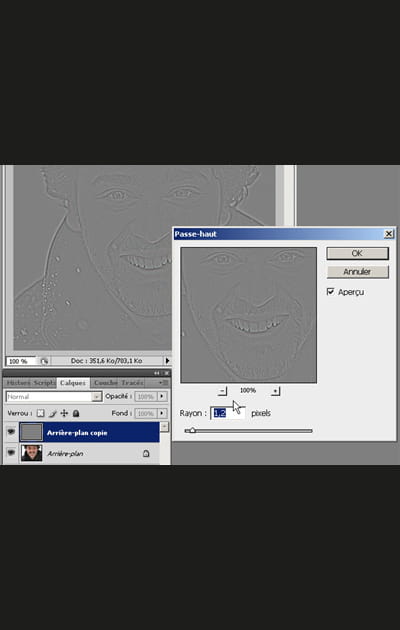Viewport: 400px width, 630px height.
Task: Click lock all padlock icon
Action: point(76,413)
